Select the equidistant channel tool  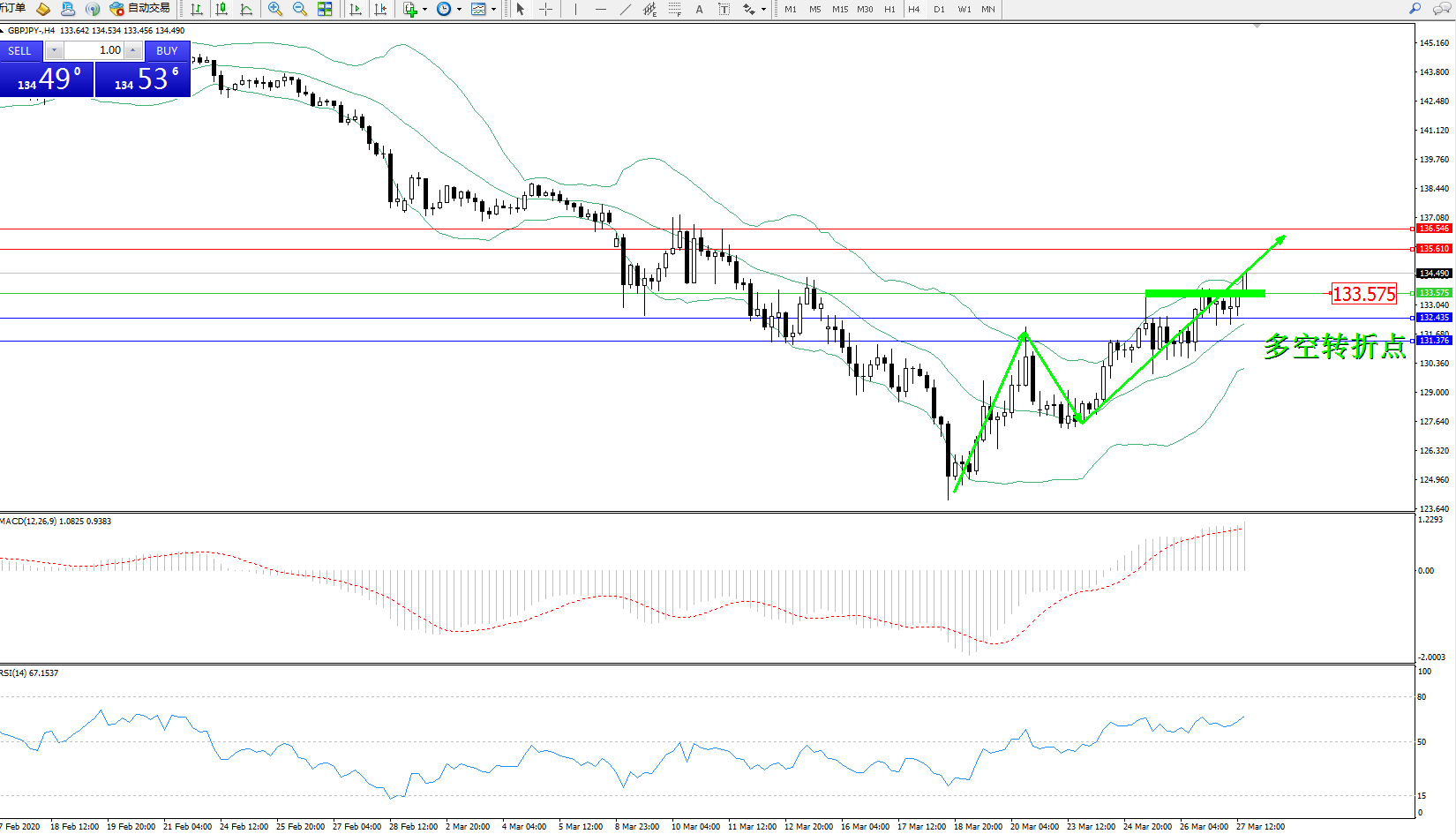(x=649, y=9)
